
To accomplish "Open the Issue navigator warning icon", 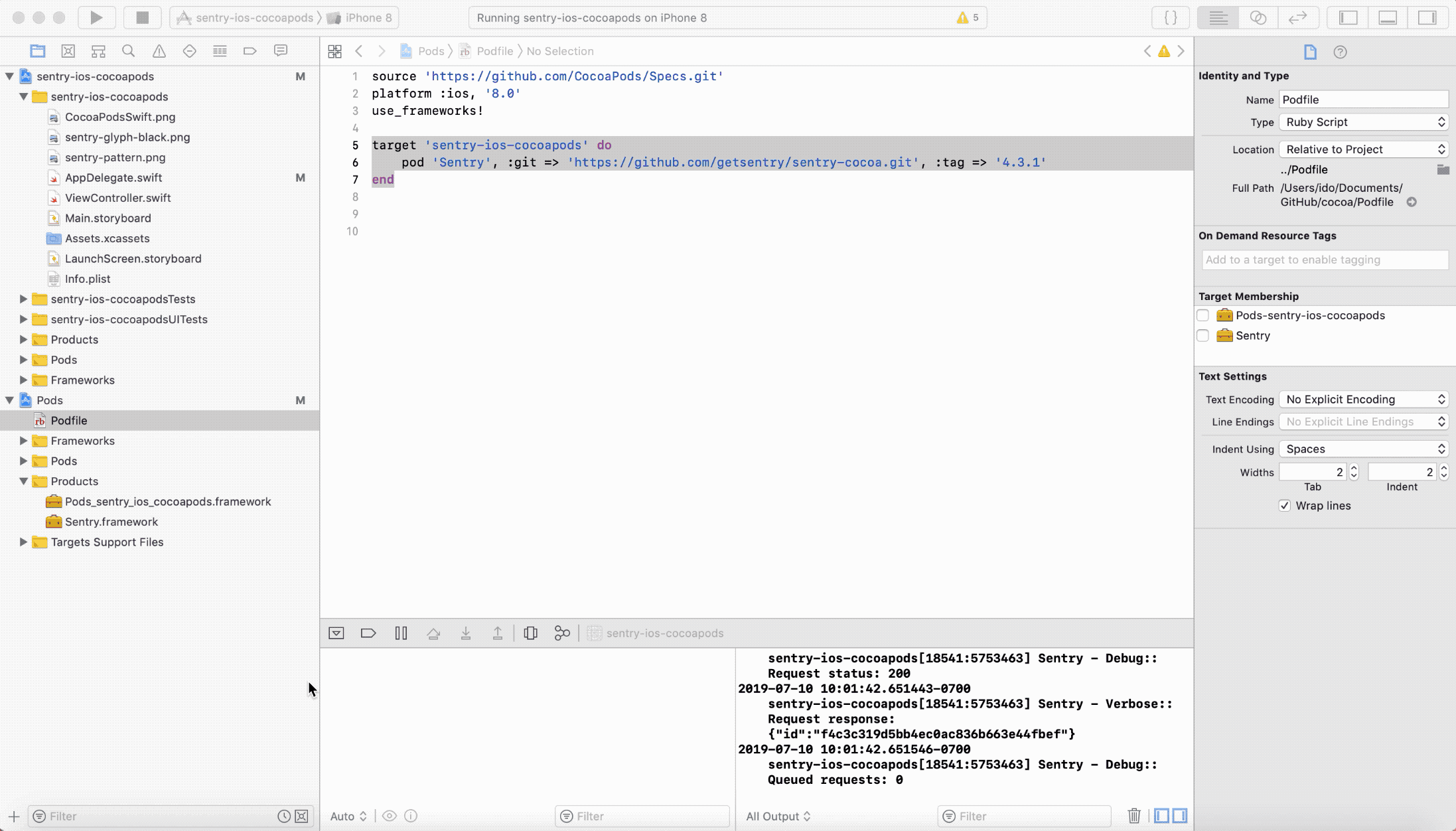I will click(x=159, y=51).
